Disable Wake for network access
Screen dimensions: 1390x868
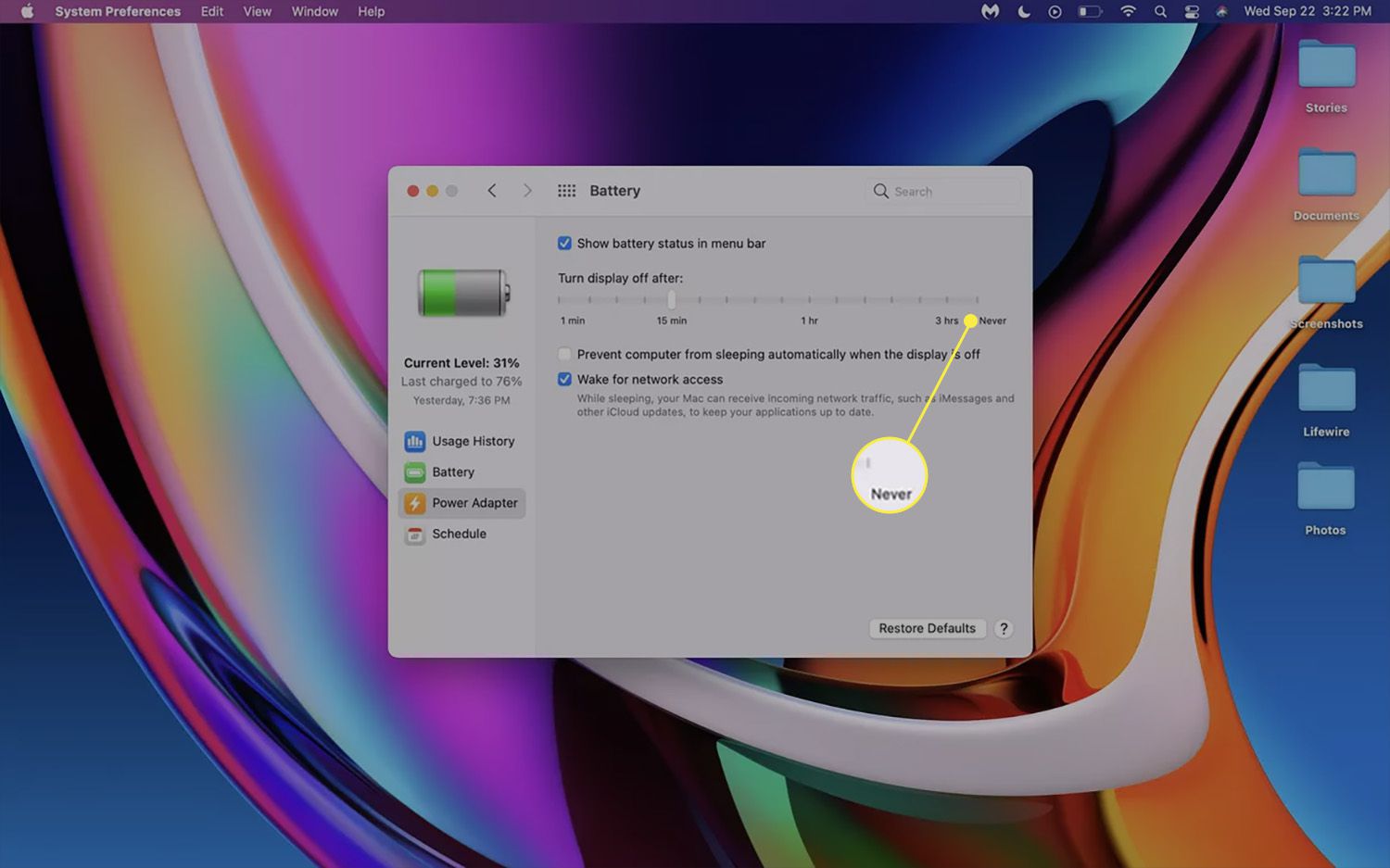564,380
